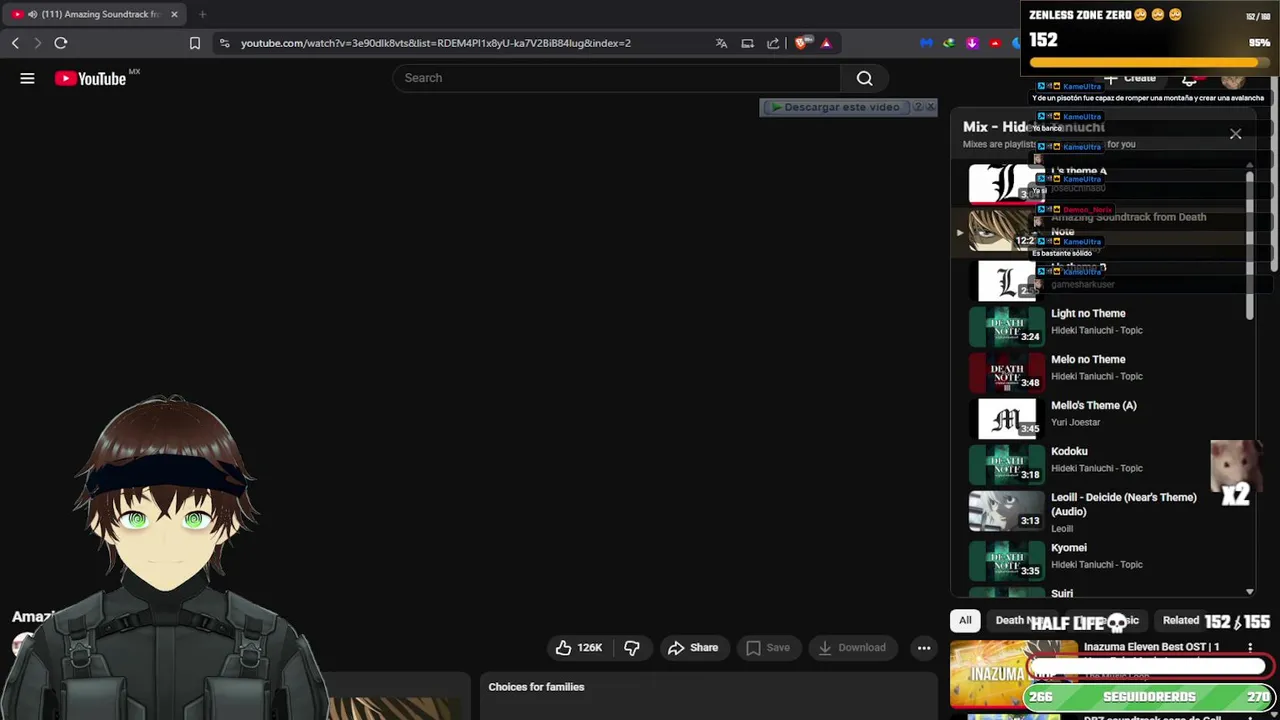Click the red YouTube extension icon
The height and width of the screenshot is (720, 1280).
995,43
